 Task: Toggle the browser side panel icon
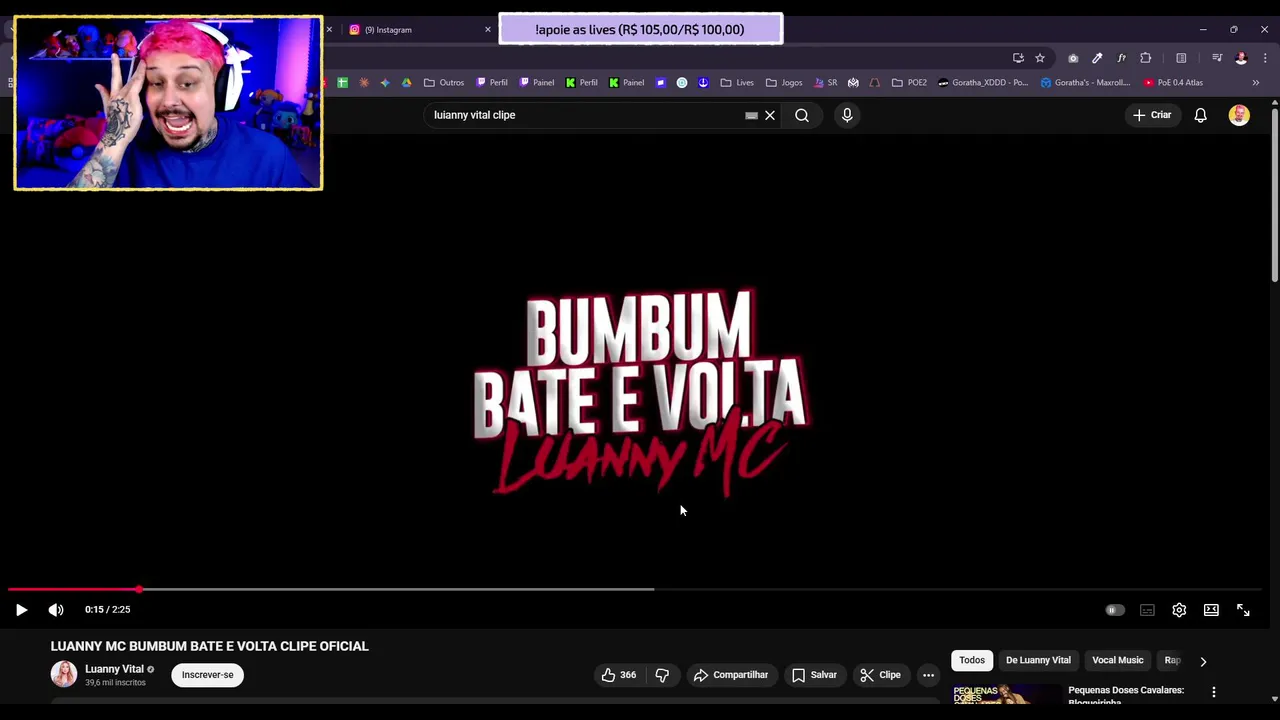click(x=1181, y=58)
